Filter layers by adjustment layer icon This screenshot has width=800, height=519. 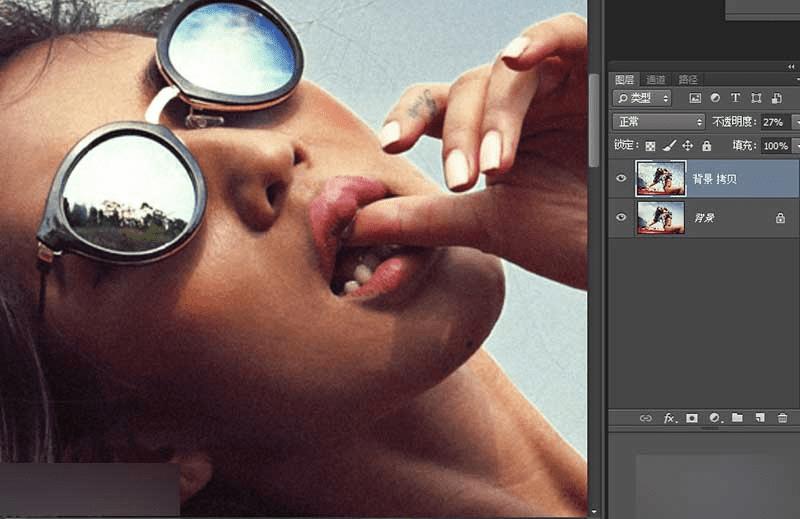click(715, 97)
